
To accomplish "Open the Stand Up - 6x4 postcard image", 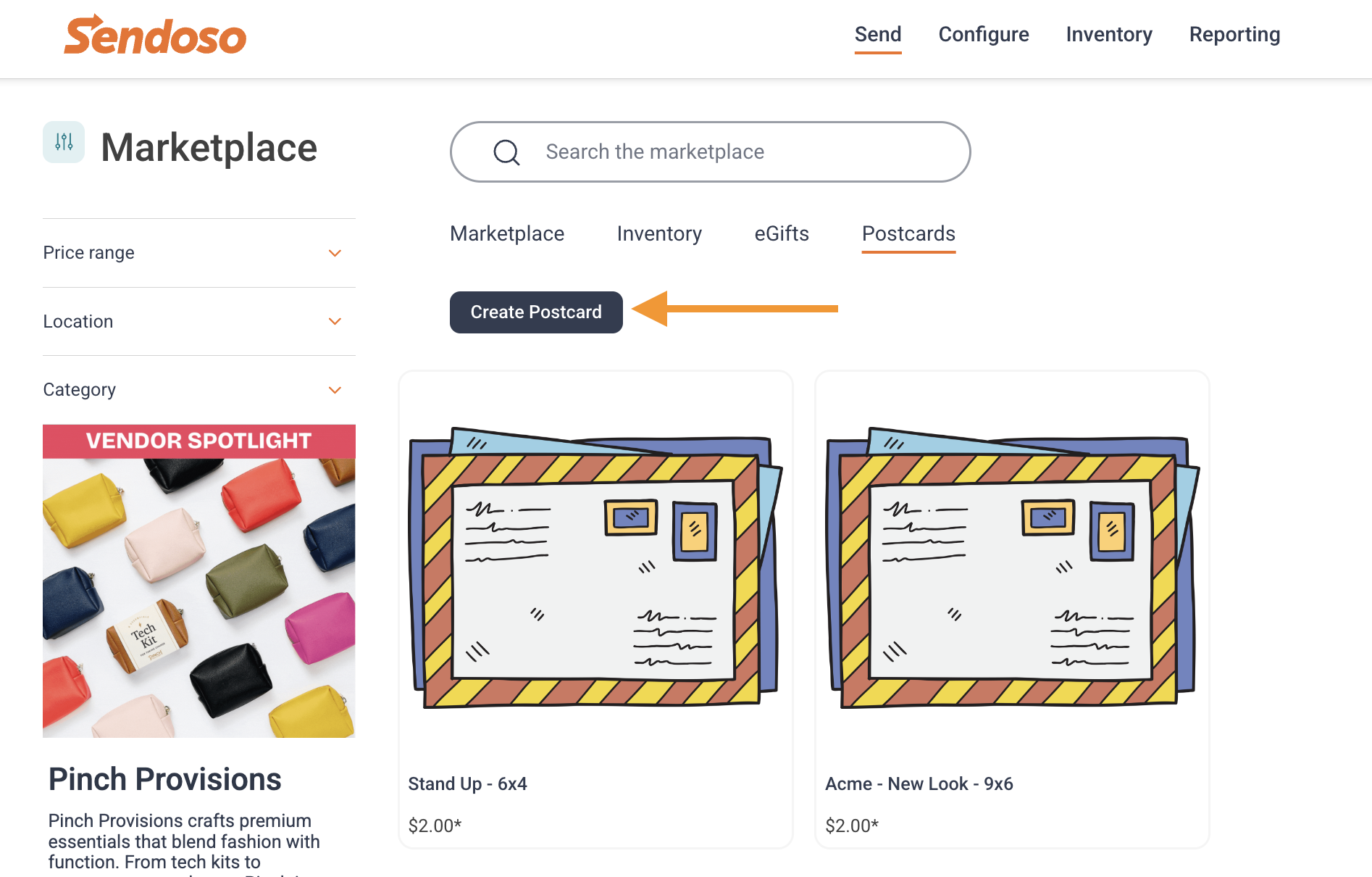I will click(x=595, y=568).
